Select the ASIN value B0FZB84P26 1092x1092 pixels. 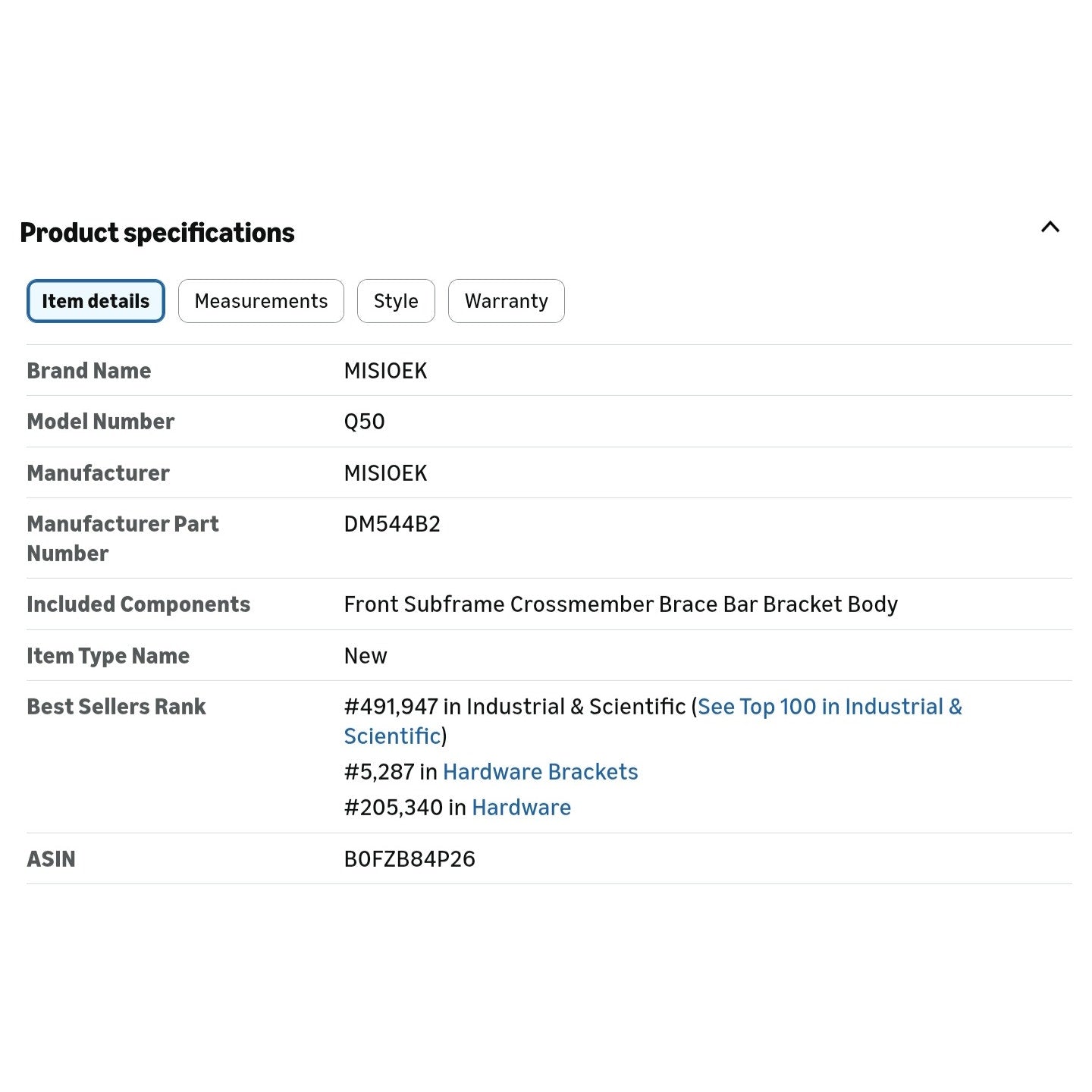(x=409, y=859)
